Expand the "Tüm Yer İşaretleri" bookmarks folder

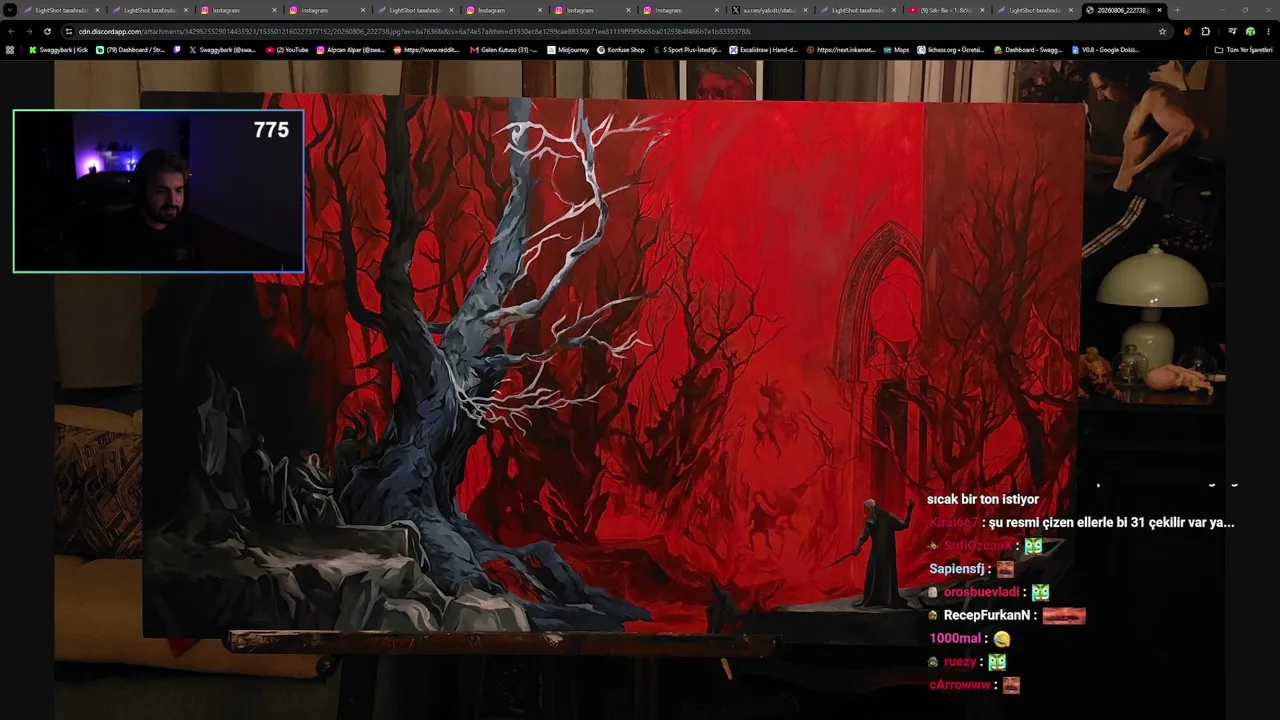pos(1243,49)
